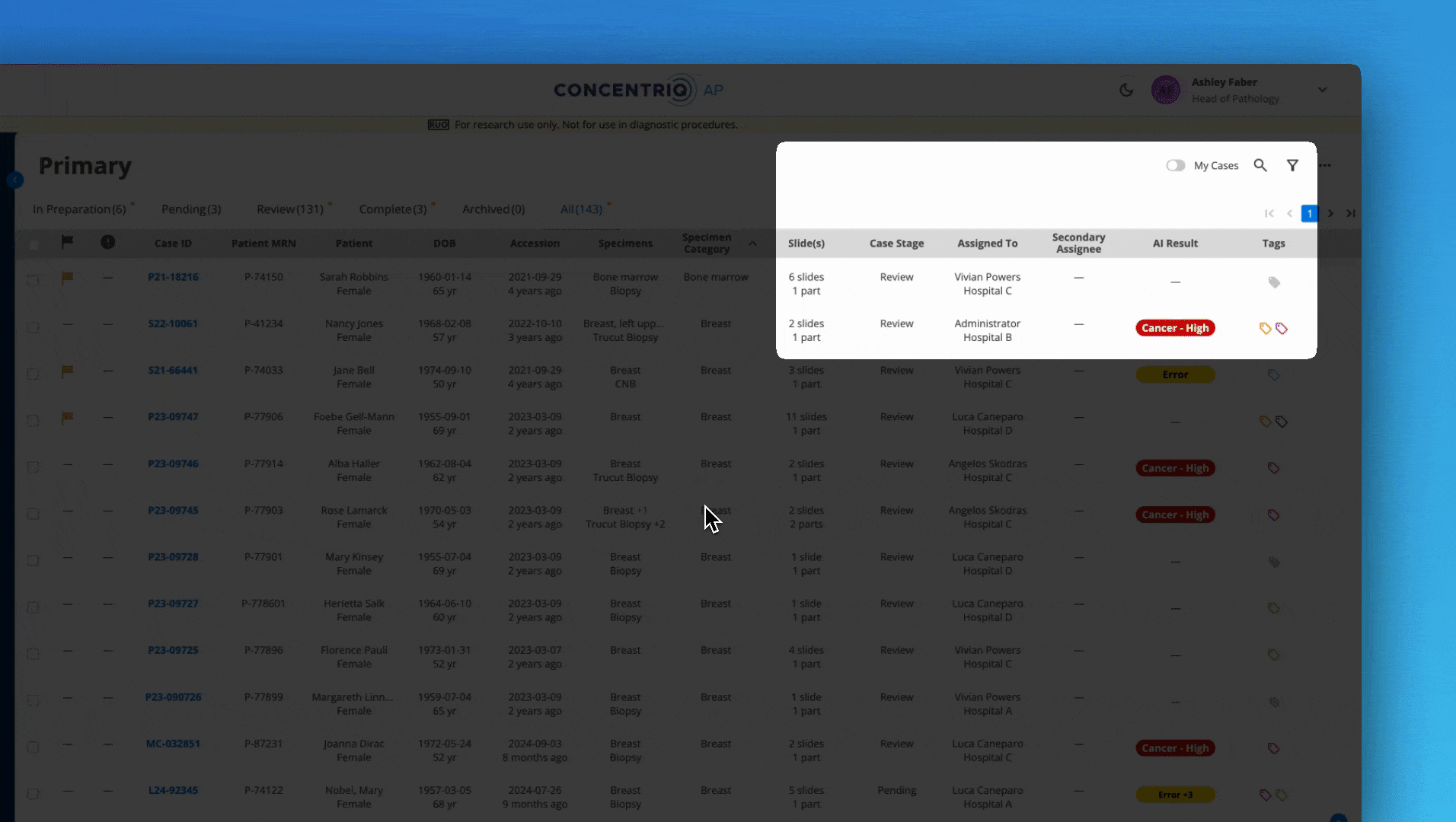Open case link MC-032851
Screen dimensions: 1456x822
(173, 744)
